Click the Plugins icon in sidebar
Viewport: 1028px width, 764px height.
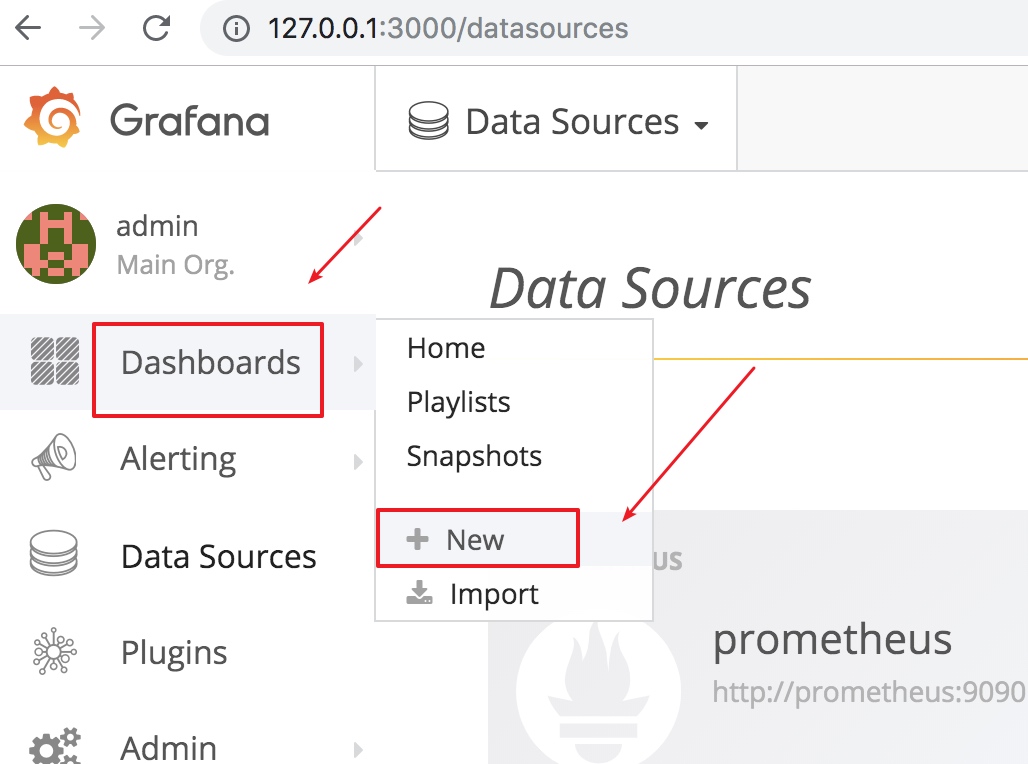tap(54, 651)
